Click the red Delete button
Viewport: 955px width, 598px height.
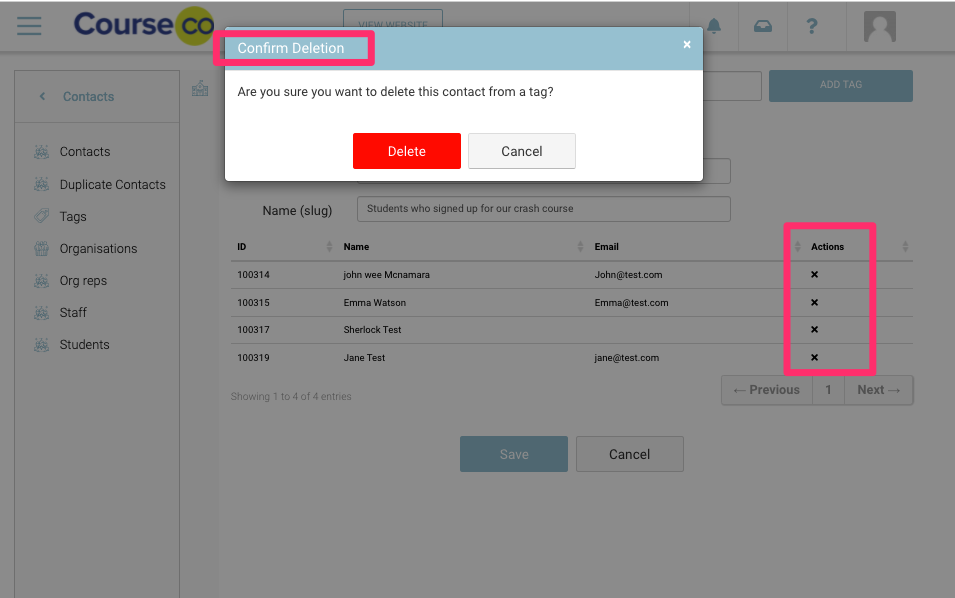pos(407,151)
